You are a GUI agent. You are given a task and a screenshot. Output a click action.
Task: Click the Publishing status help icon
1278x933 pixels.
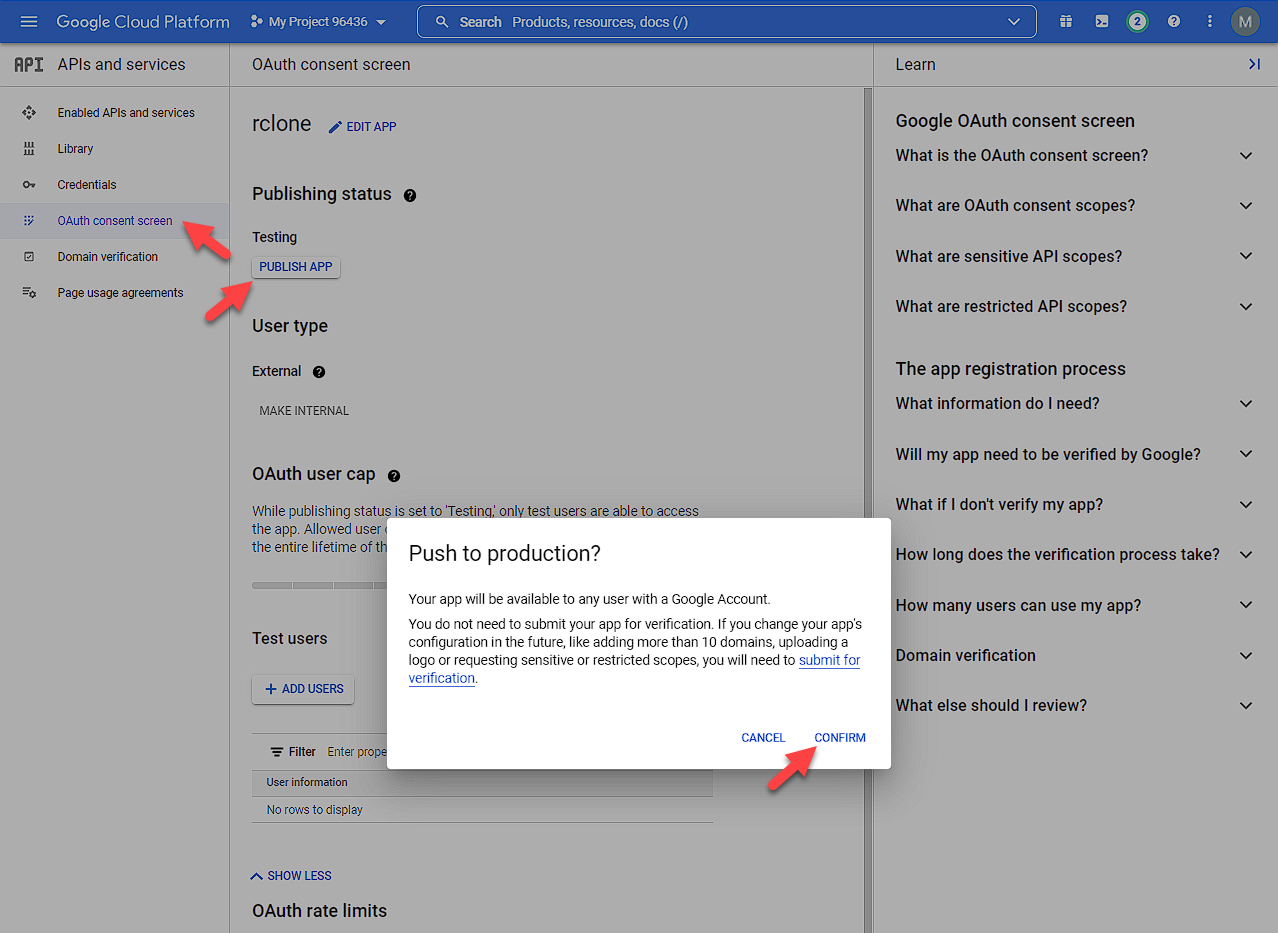point(410,195)
